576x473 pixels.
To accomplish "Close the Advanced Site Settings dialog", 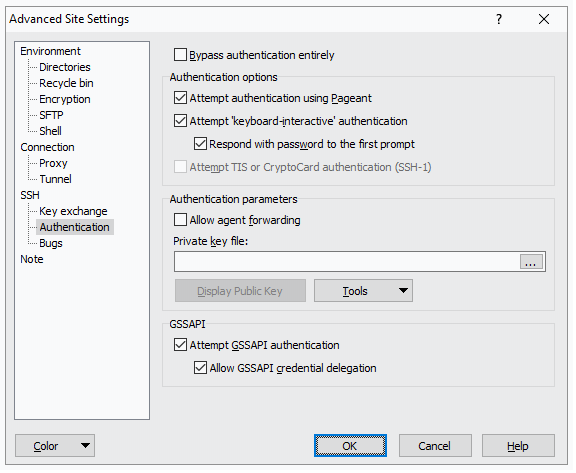I will (544, 19).
